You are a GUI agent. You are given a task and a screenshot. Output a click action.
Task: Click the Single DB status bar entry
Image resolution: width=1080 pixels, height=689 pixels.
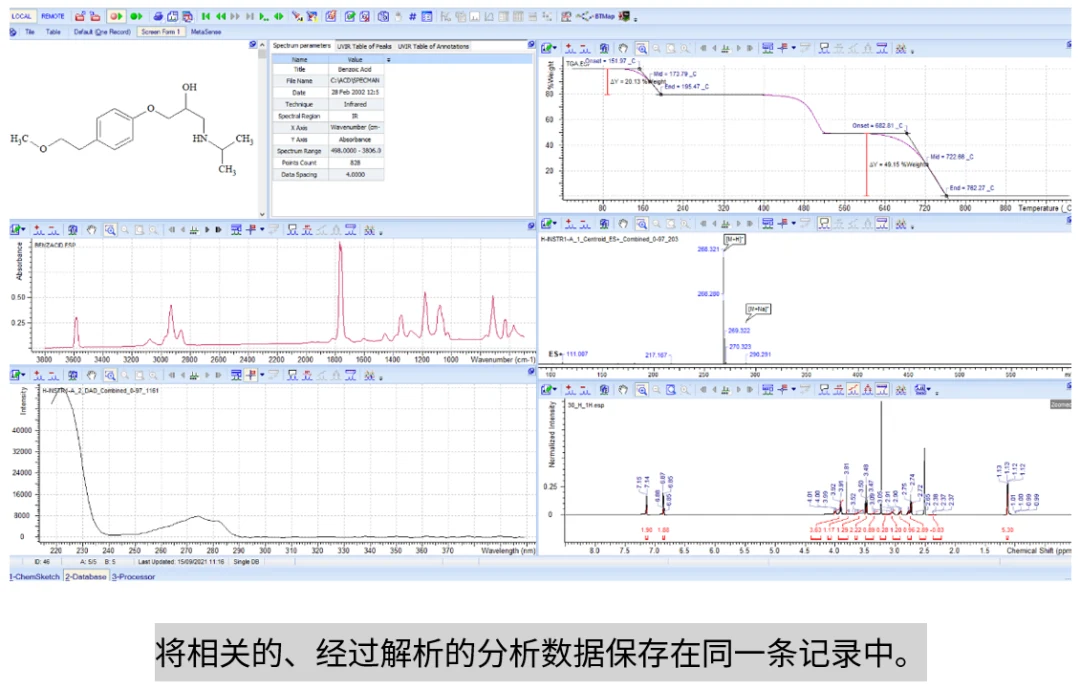[246, 562]
